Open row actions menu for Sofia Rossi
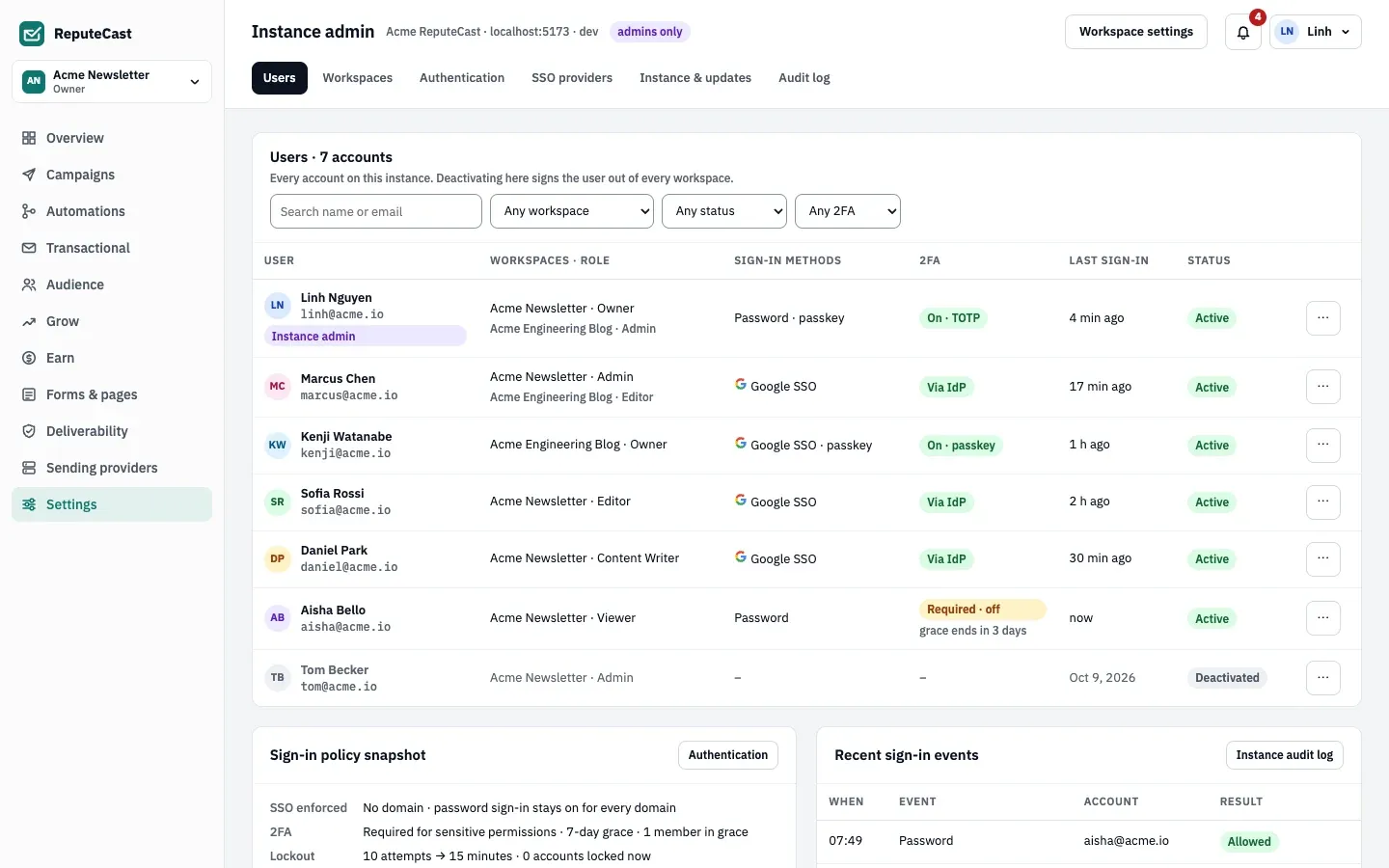1389x868 pixels. [1322, 502]
